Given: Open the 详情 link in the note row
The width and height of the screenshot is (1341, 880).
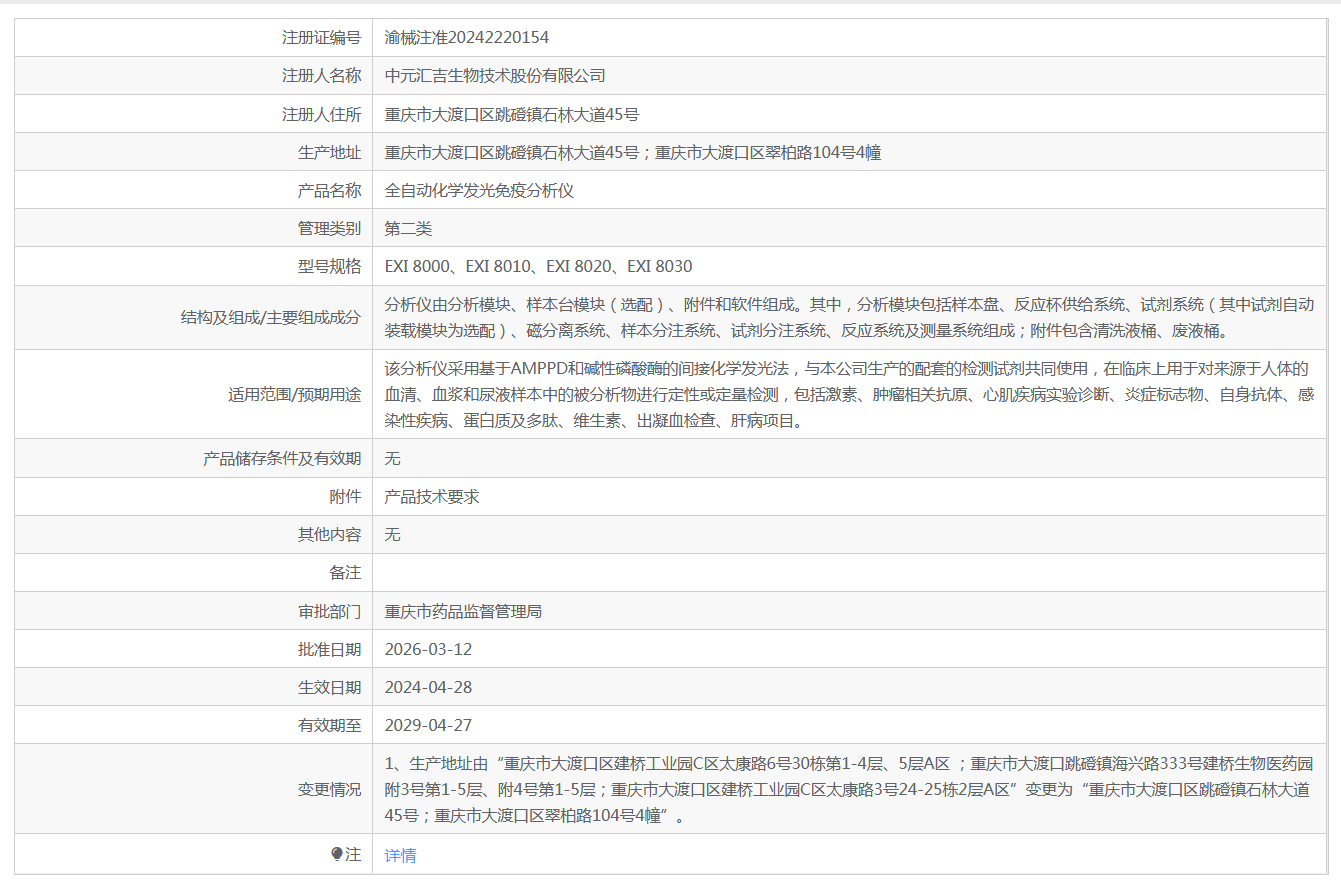Looking at the screenshot, I should pos(400,855).
